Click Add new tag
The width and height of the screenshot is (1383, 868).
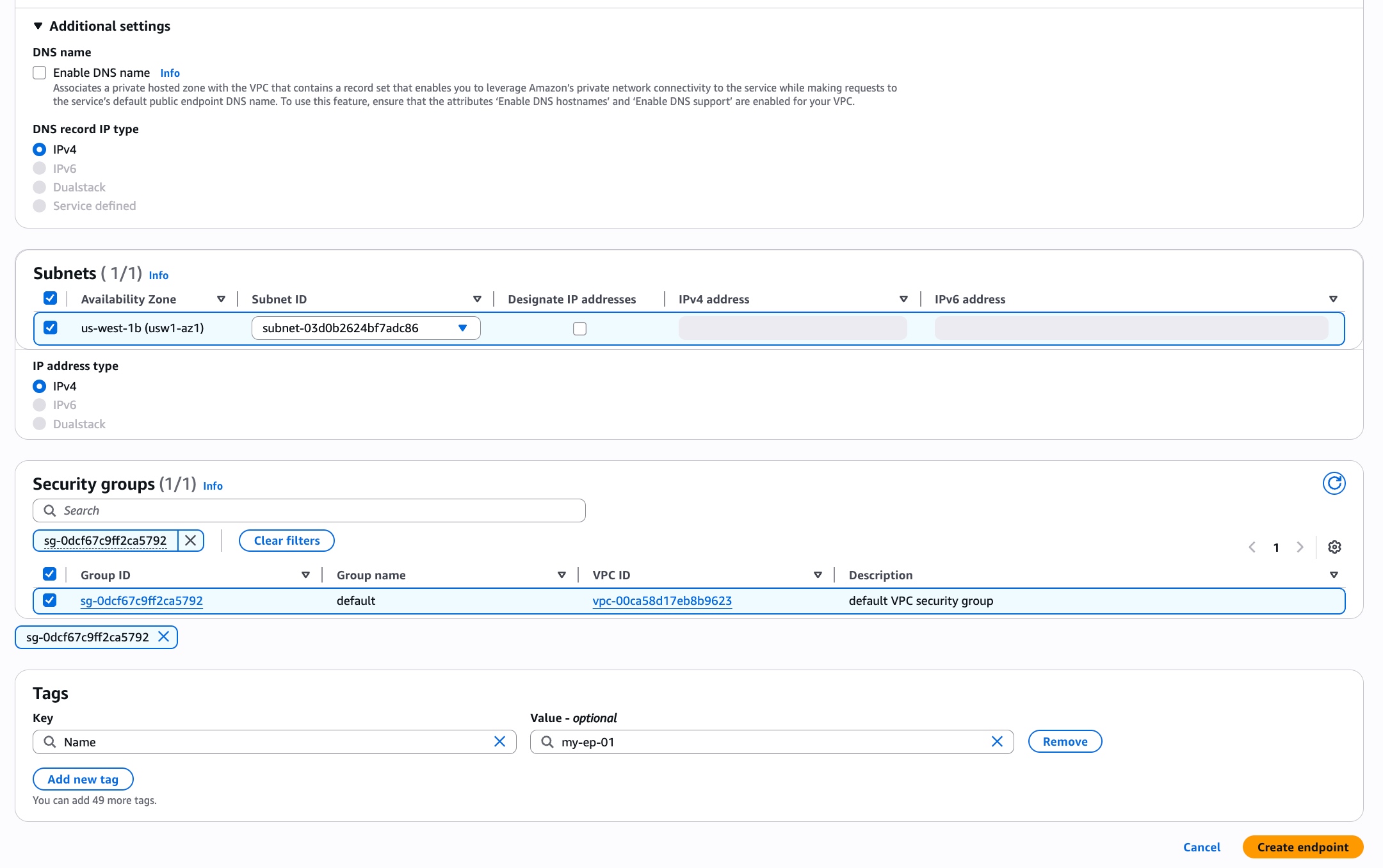(x=83, y=779)
